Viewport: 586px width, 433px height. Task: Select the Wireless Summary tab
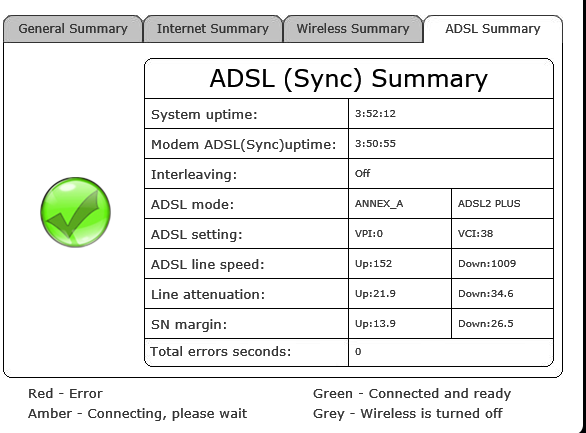(x=353, y=29)
